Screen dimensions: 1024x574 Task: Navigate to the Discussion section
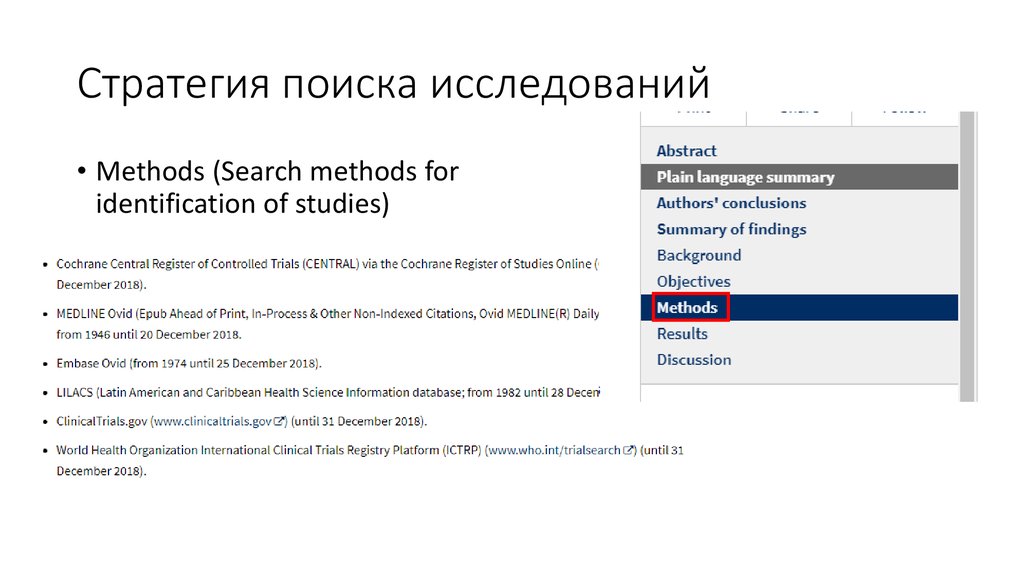click(x=693, y=359)
